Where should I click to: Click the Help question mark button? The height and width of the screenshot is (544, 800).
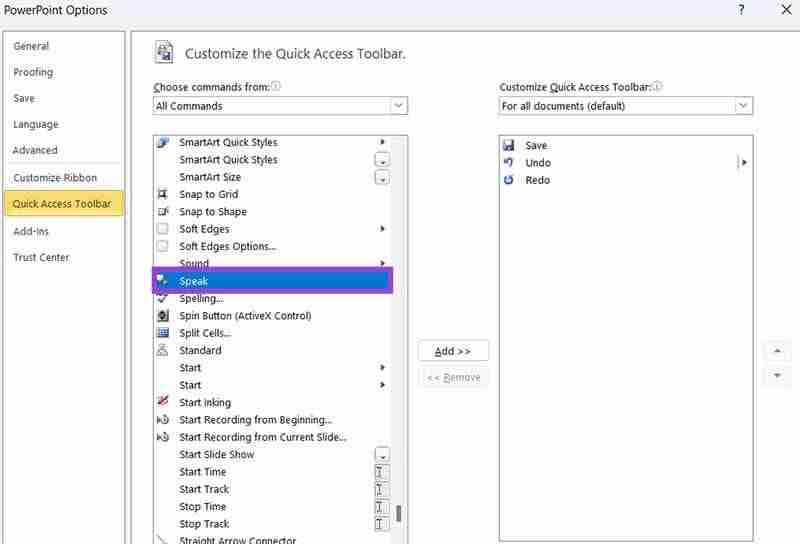point(741,10)
